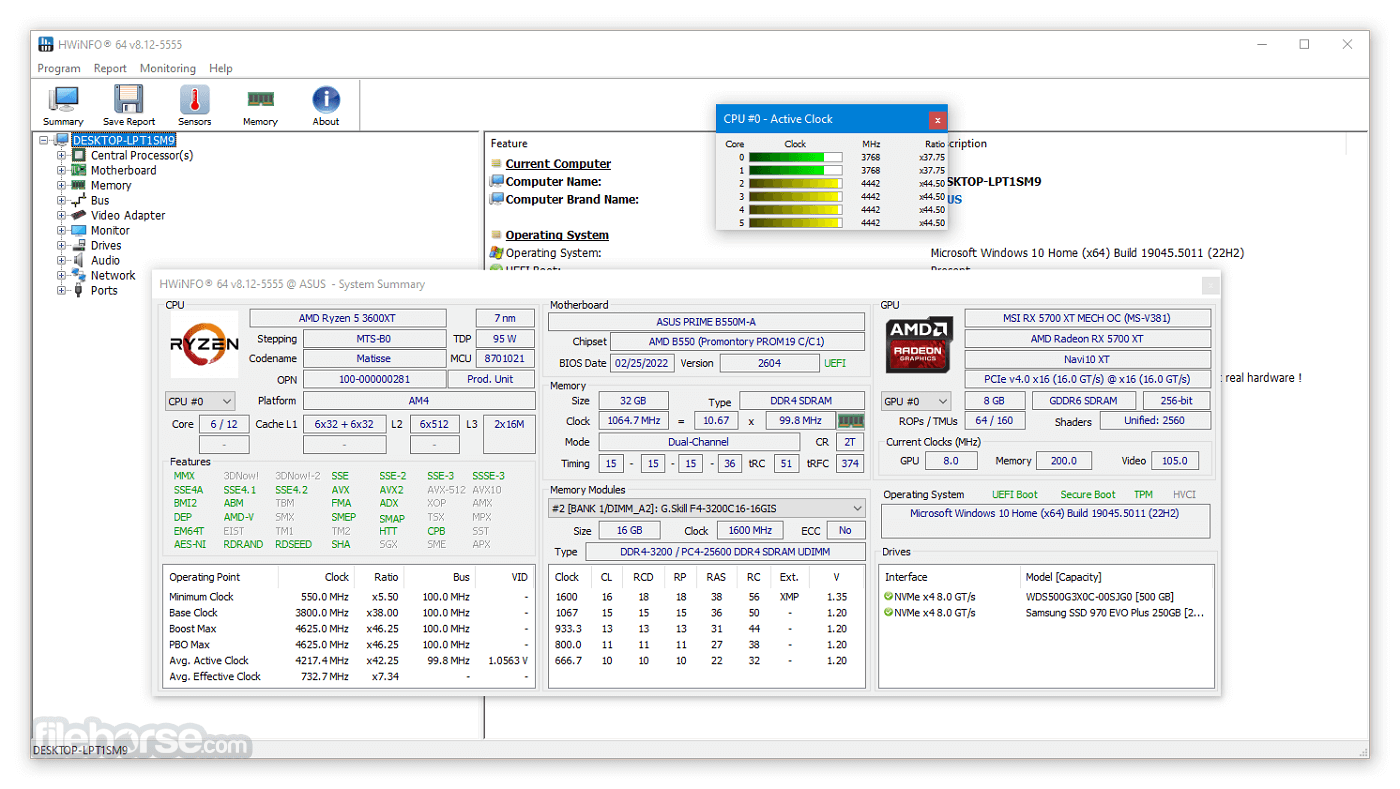
Task: Close the CPU #0 Active Clock window
Action: pos(937,119)
